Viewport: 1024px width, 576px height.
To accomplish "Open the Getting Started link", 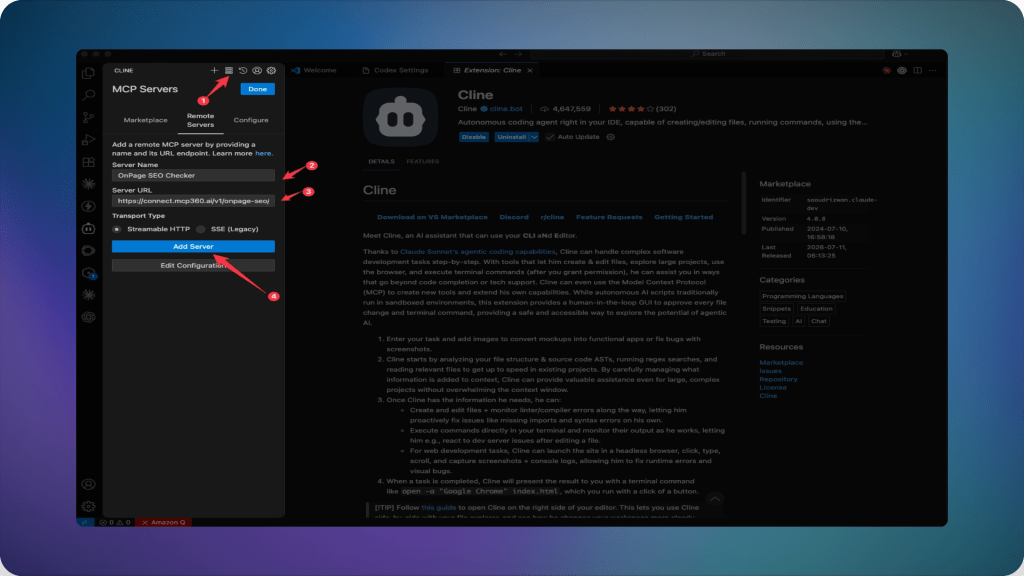I will [684, 217].
